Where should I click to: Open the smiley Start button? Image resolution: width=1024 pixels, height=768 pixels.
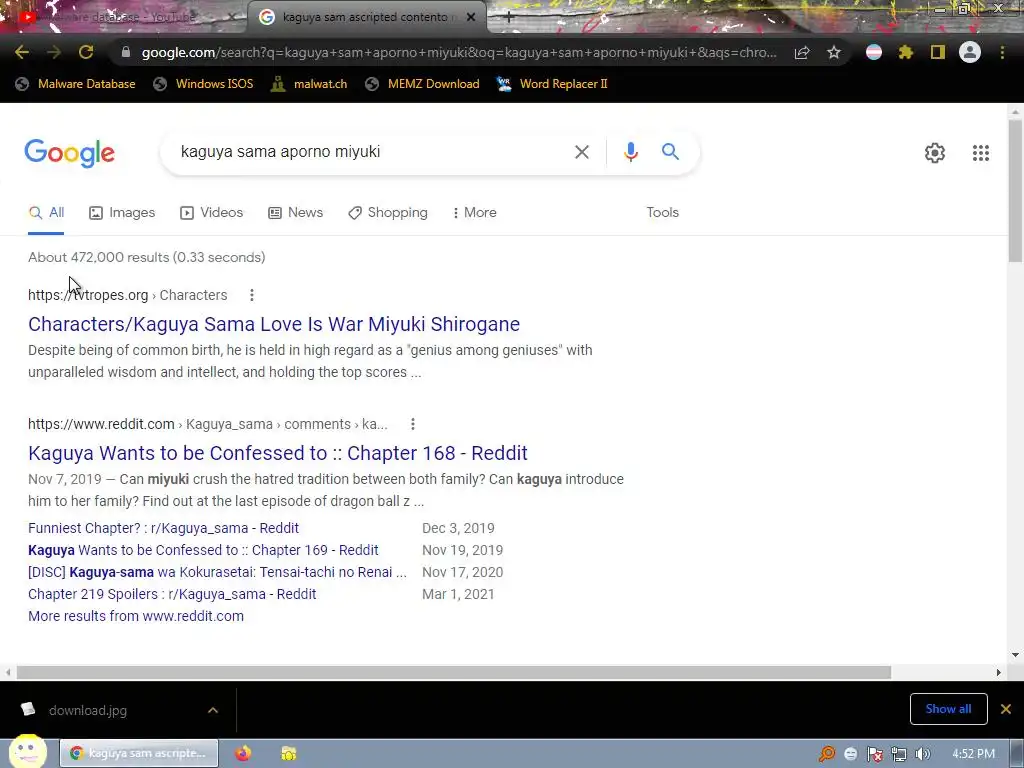pyautogui.click(x=27, y=752)
